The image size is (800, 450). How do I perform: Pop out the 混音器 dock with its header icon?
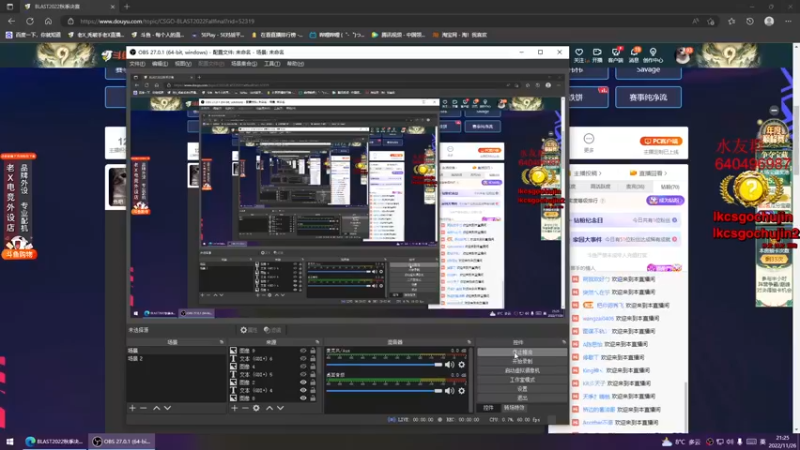click(x=469, y=342)
